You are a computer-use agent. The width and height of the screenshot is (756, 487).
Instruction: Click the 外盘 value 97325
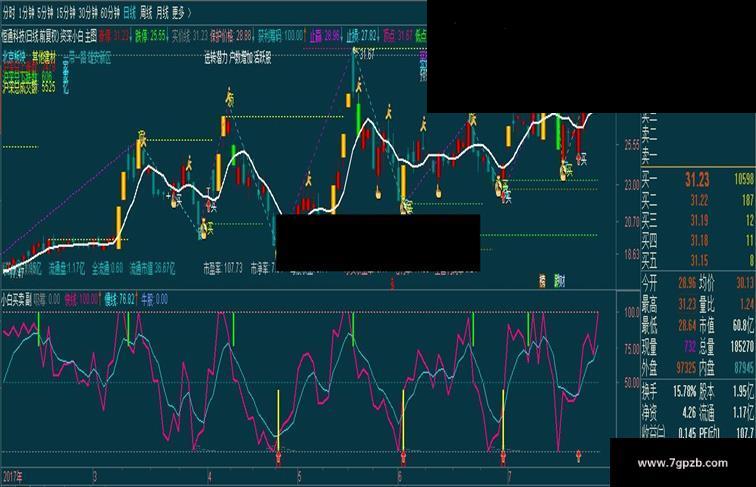tap(686, 368)
